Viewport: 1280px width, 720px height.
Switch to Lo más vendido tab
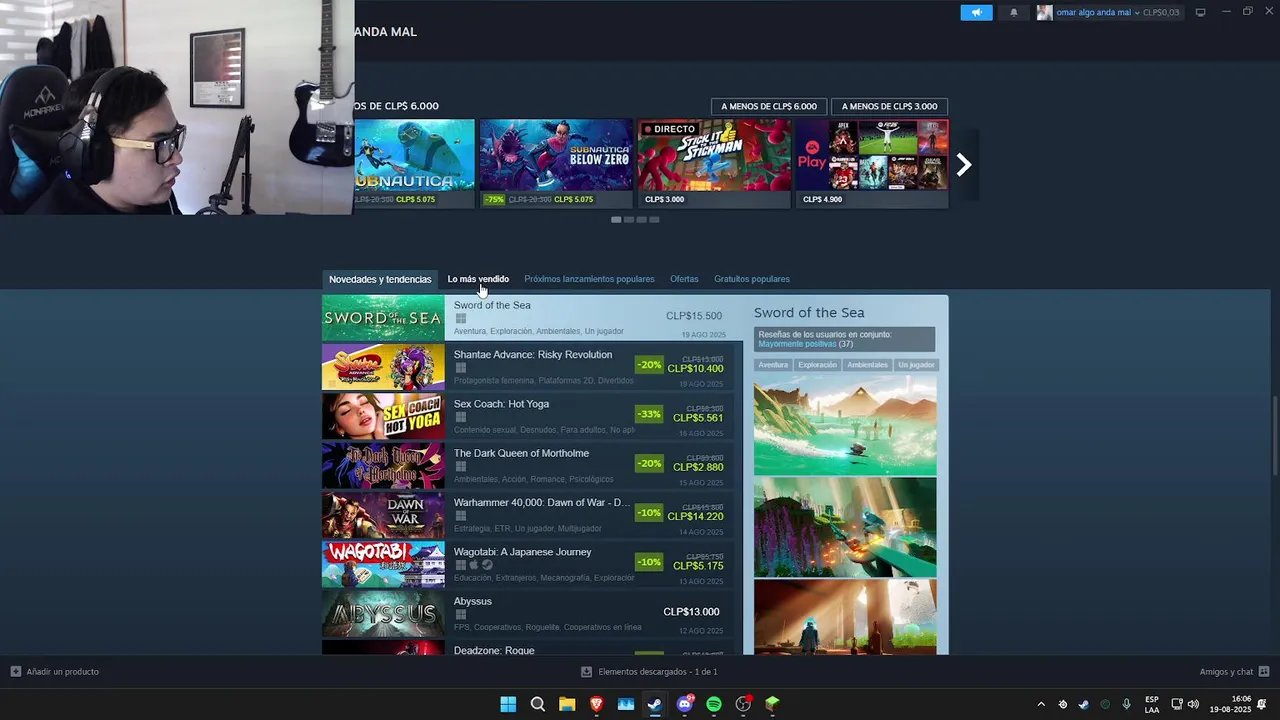pos(478,279)
